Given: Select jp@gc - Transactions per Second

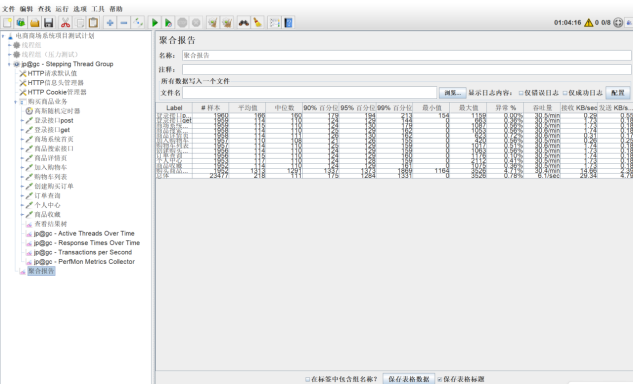Looking at the screenshot, I should click(83, 252).
